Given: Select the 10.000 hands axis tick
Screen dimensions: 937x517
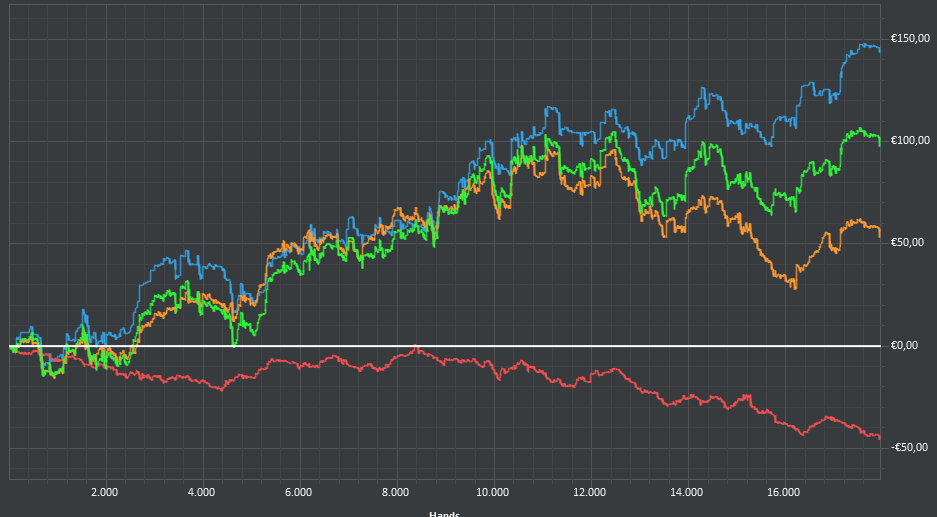Looking at the screenshot, I should pos(492,492).
